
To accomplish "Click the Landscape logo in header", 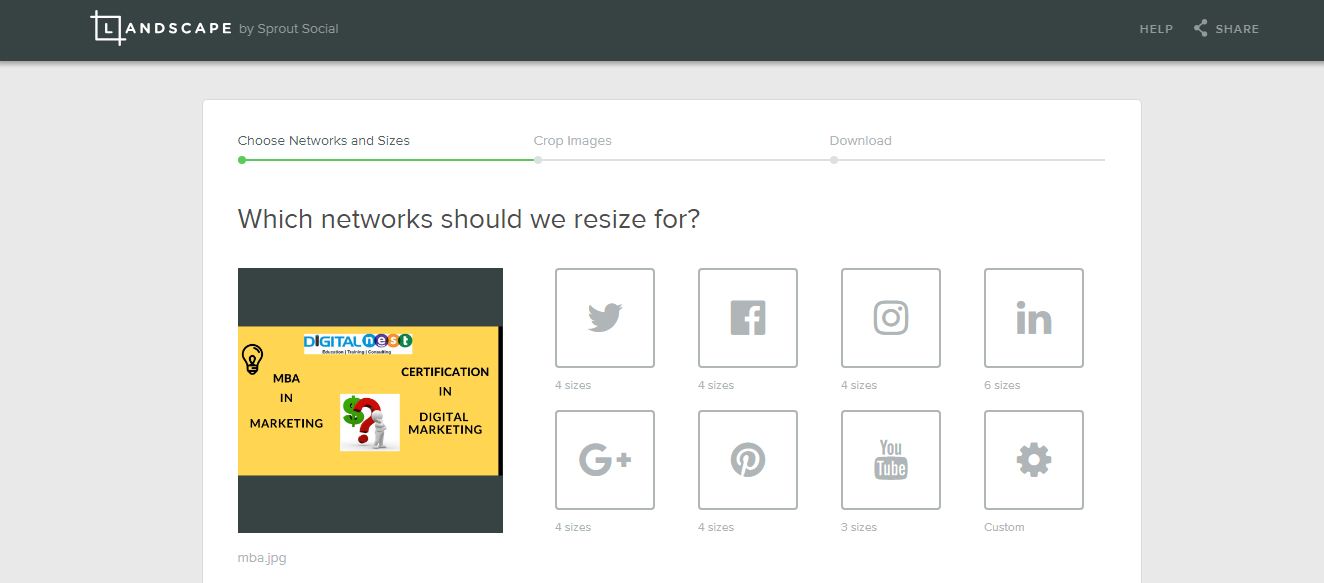I will pyautogui.click(x=161, y=28).
